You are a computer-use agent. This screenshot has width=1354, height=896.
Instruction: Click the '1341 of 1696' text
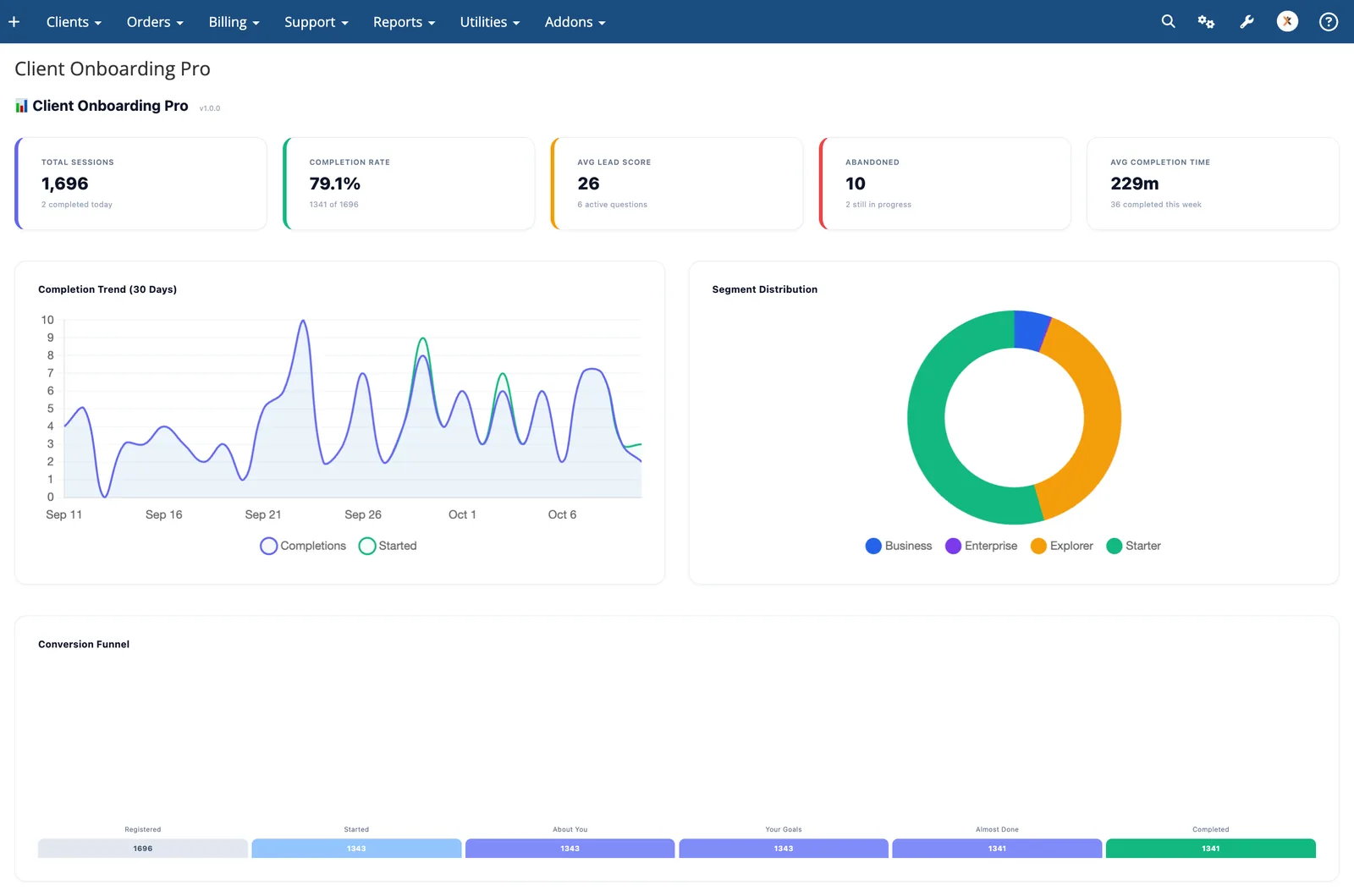click(334, 205)
